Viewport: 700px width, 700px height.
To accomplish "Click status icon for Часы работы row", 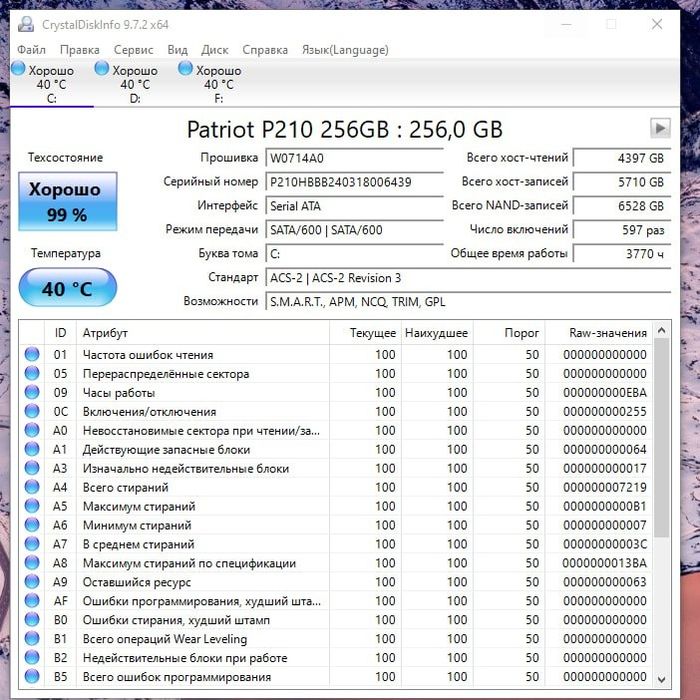I will [32, 392].
